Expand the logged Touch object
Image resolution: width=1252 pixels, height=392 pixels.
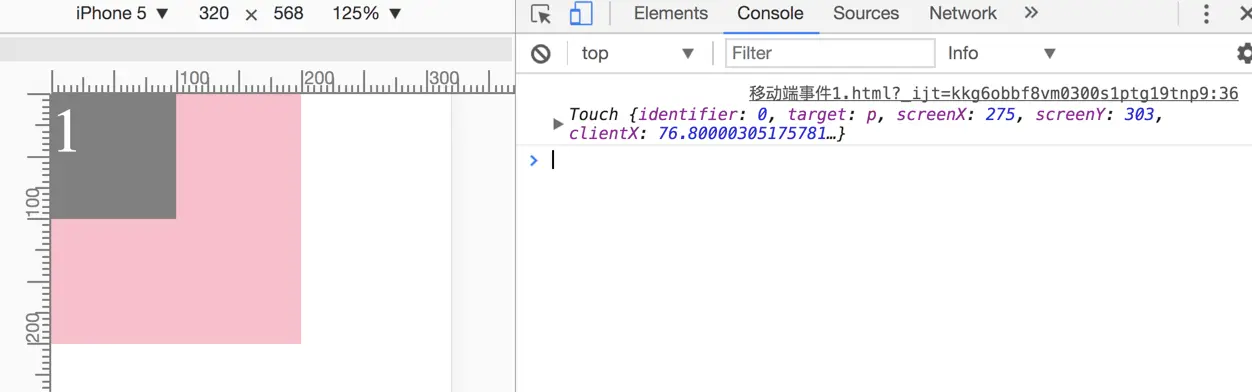point(558,124)
